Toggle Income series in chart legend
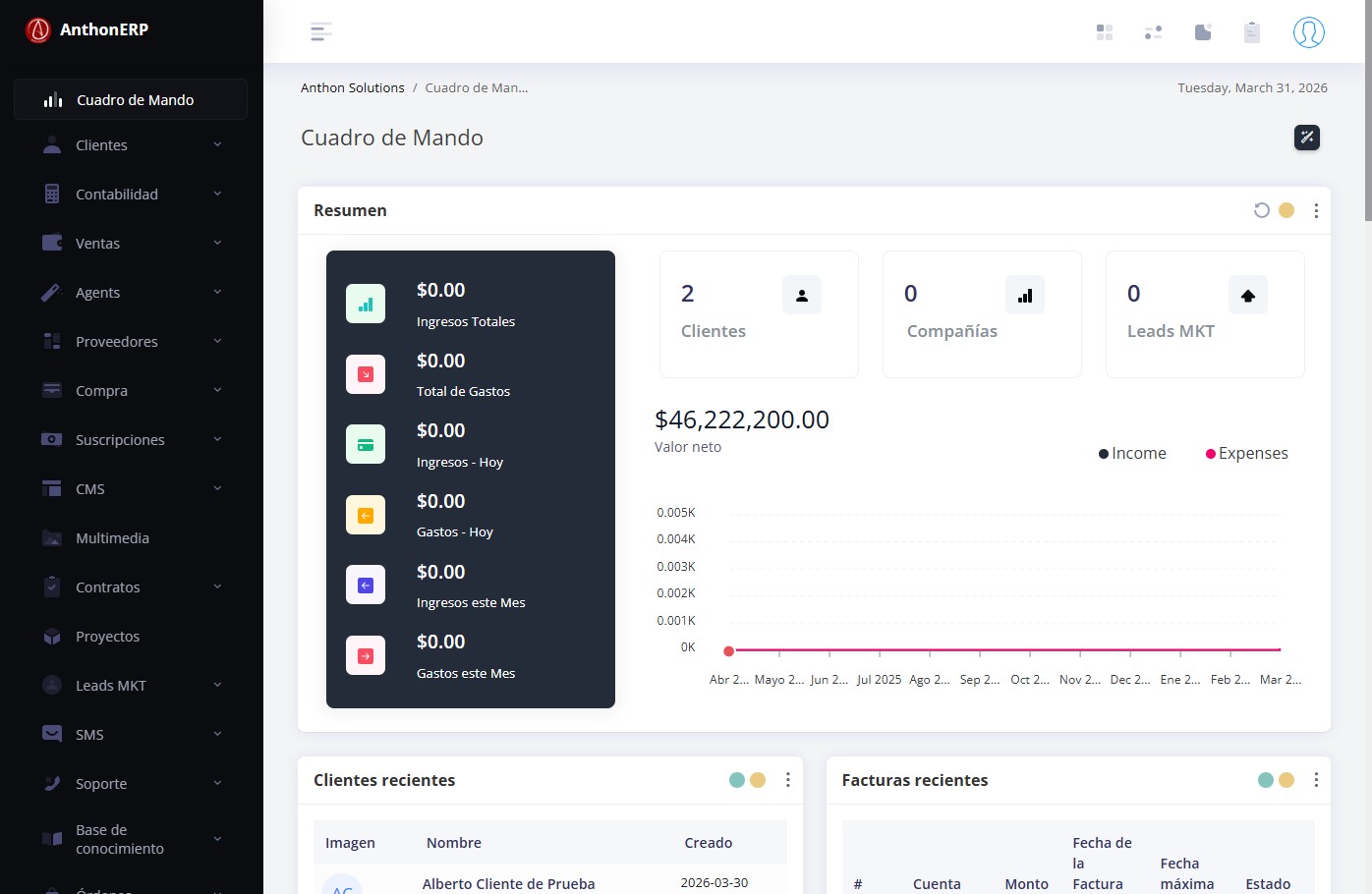The width and height of the screenshot is (1372, 894). tap(1132, 453)
